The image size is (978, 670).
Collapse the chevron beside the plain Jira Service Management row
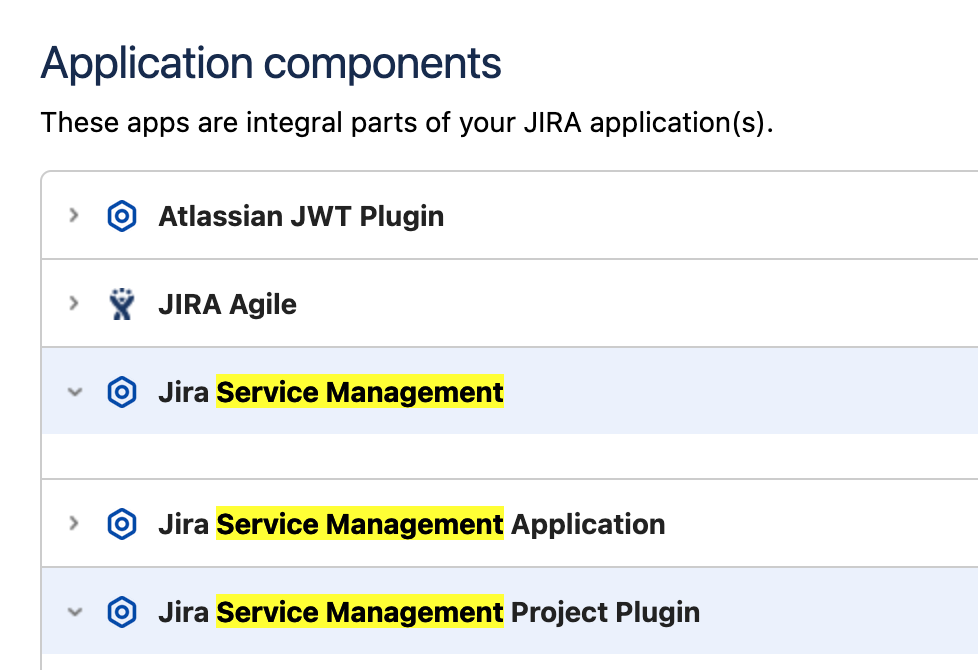[74, 392]
